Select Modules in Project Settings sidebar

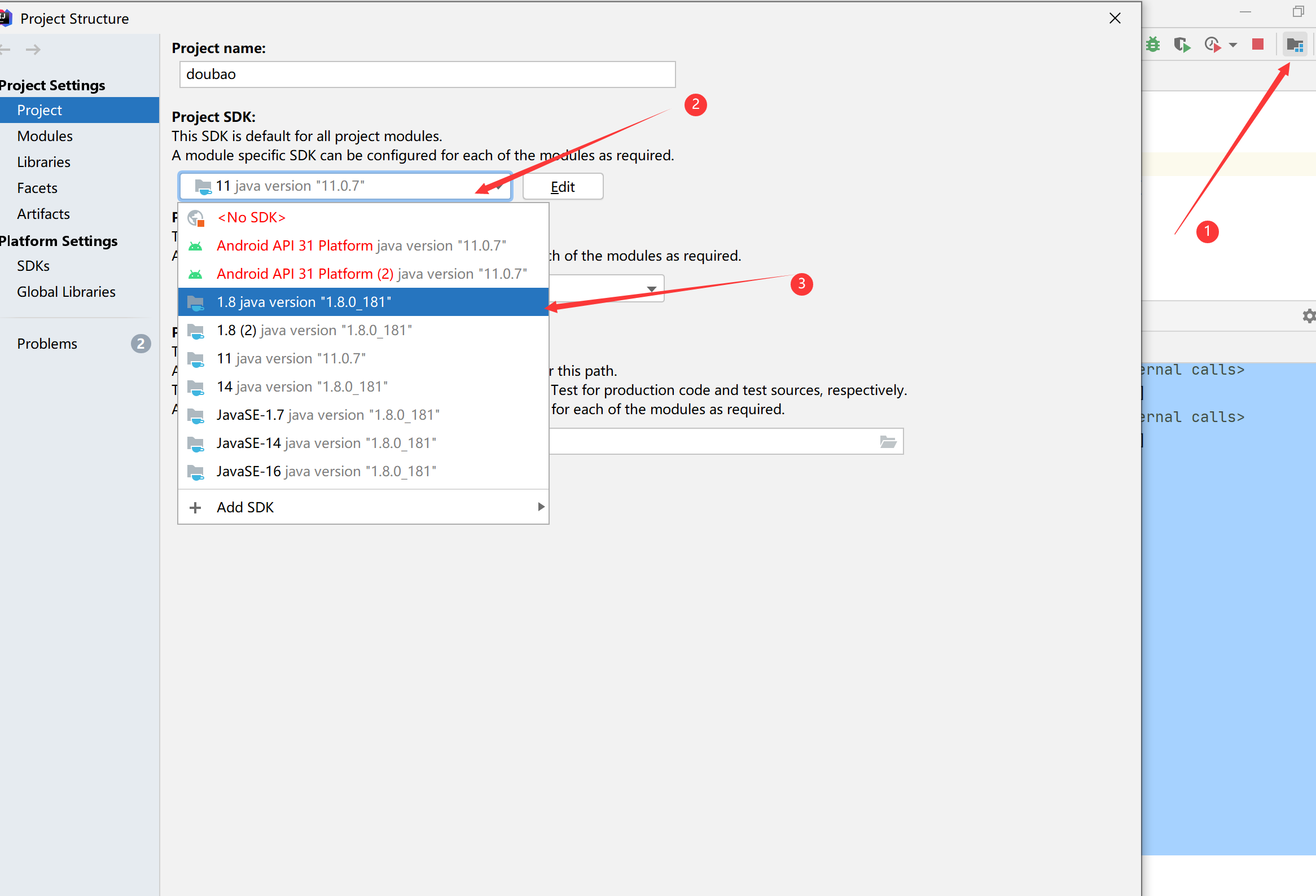pyautogui.click(x=45, y=136)
